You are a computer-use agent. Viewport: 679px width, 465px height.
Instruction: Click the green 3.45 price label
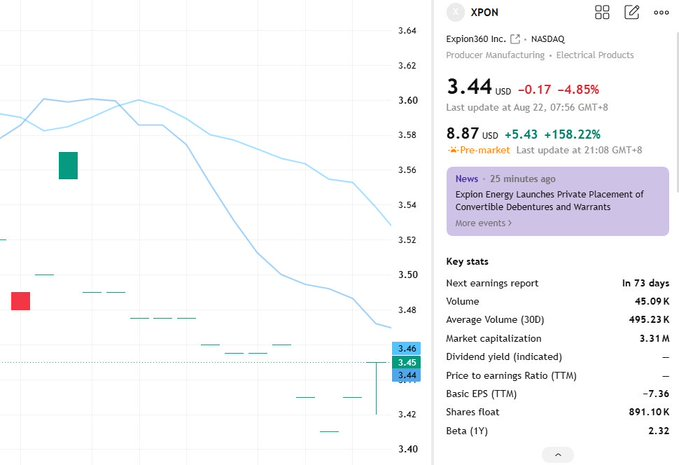point(406,362)
